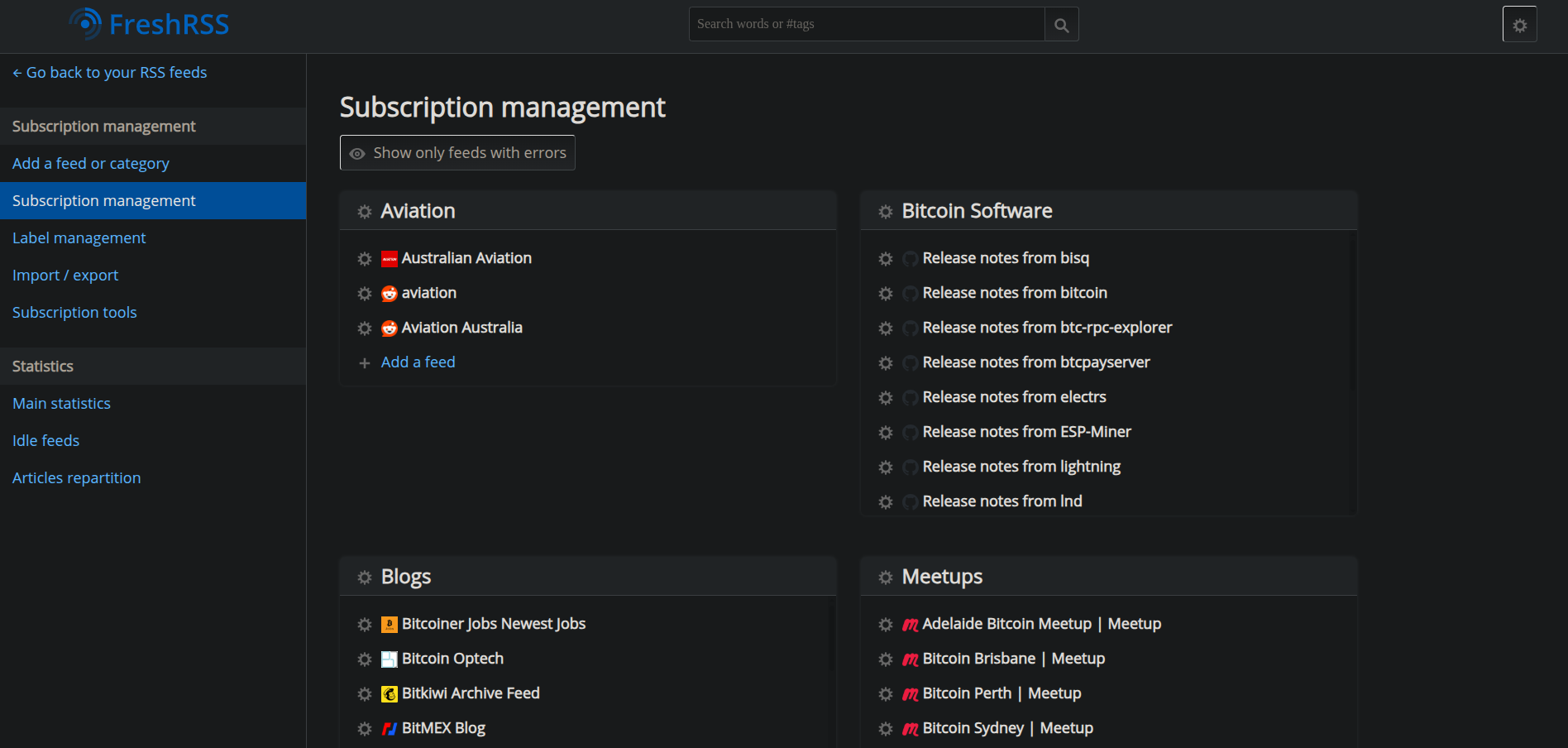
Task: Click the Bitcoin Software category title
Action: coord(977,211)
